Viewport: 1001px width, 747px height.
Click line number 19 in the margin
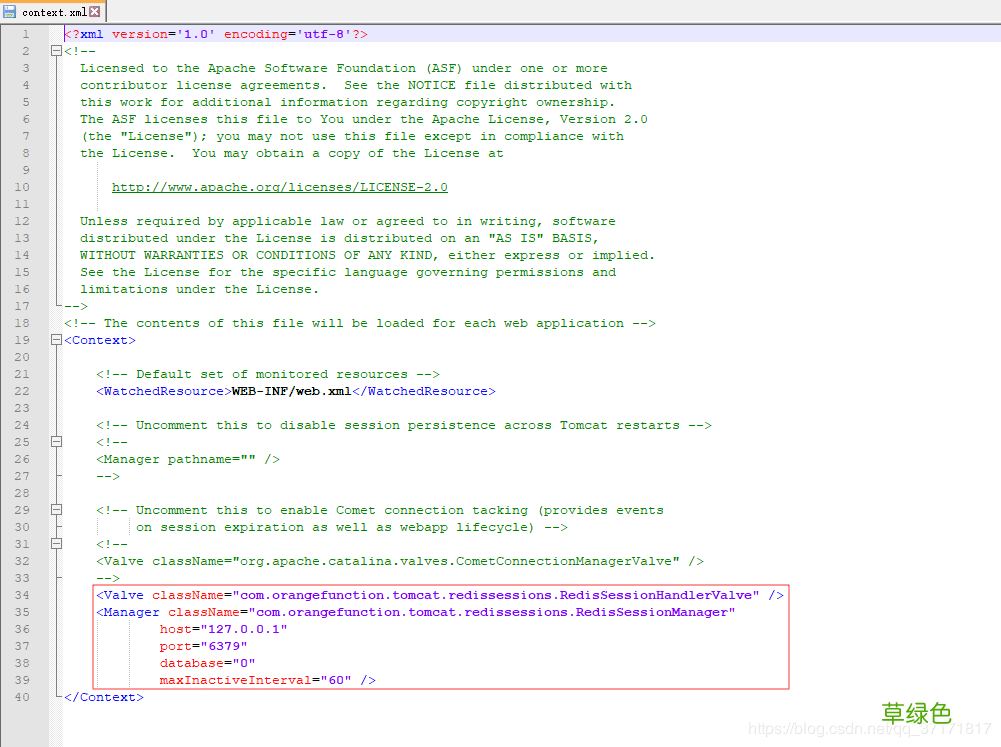[x=22, y=340]
